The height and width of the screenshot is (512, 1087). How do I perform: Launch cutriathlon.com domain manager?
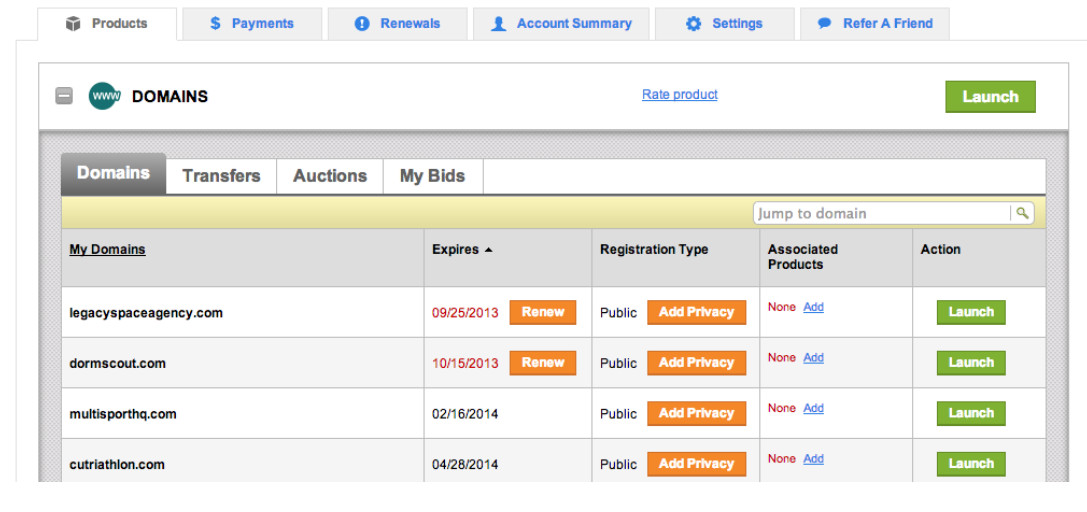pos(971,464)
